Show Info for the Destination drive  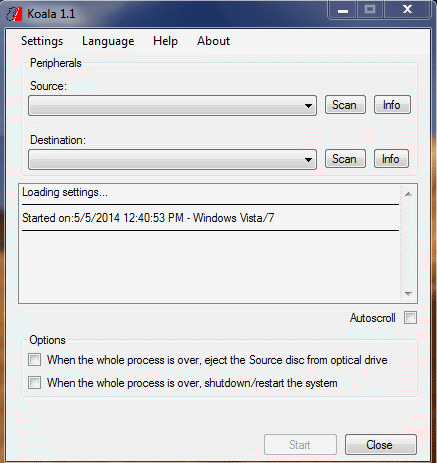(x=391, y=159)
